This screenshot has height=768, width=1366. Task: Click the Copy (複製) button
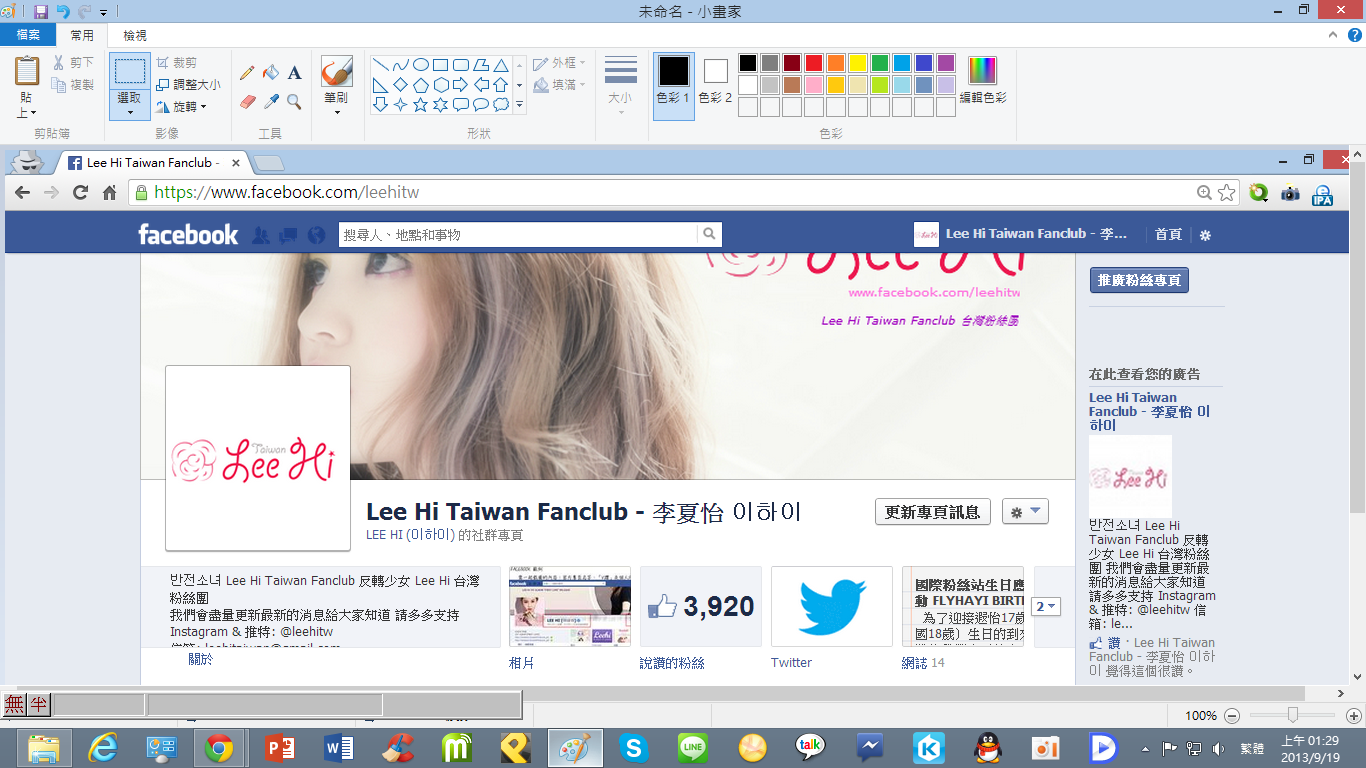[73, 85]
